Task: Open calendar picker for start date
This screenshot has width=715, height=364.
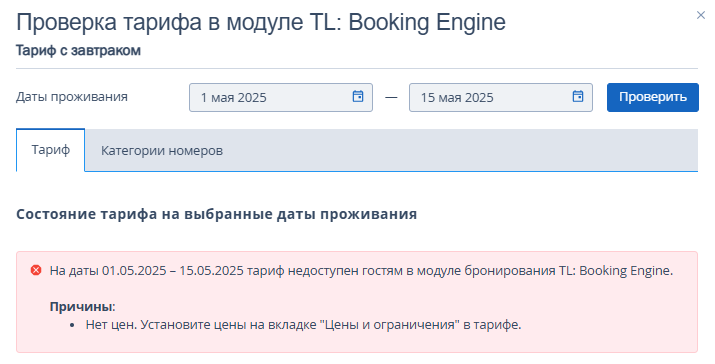Action: (x=358, y=96)
